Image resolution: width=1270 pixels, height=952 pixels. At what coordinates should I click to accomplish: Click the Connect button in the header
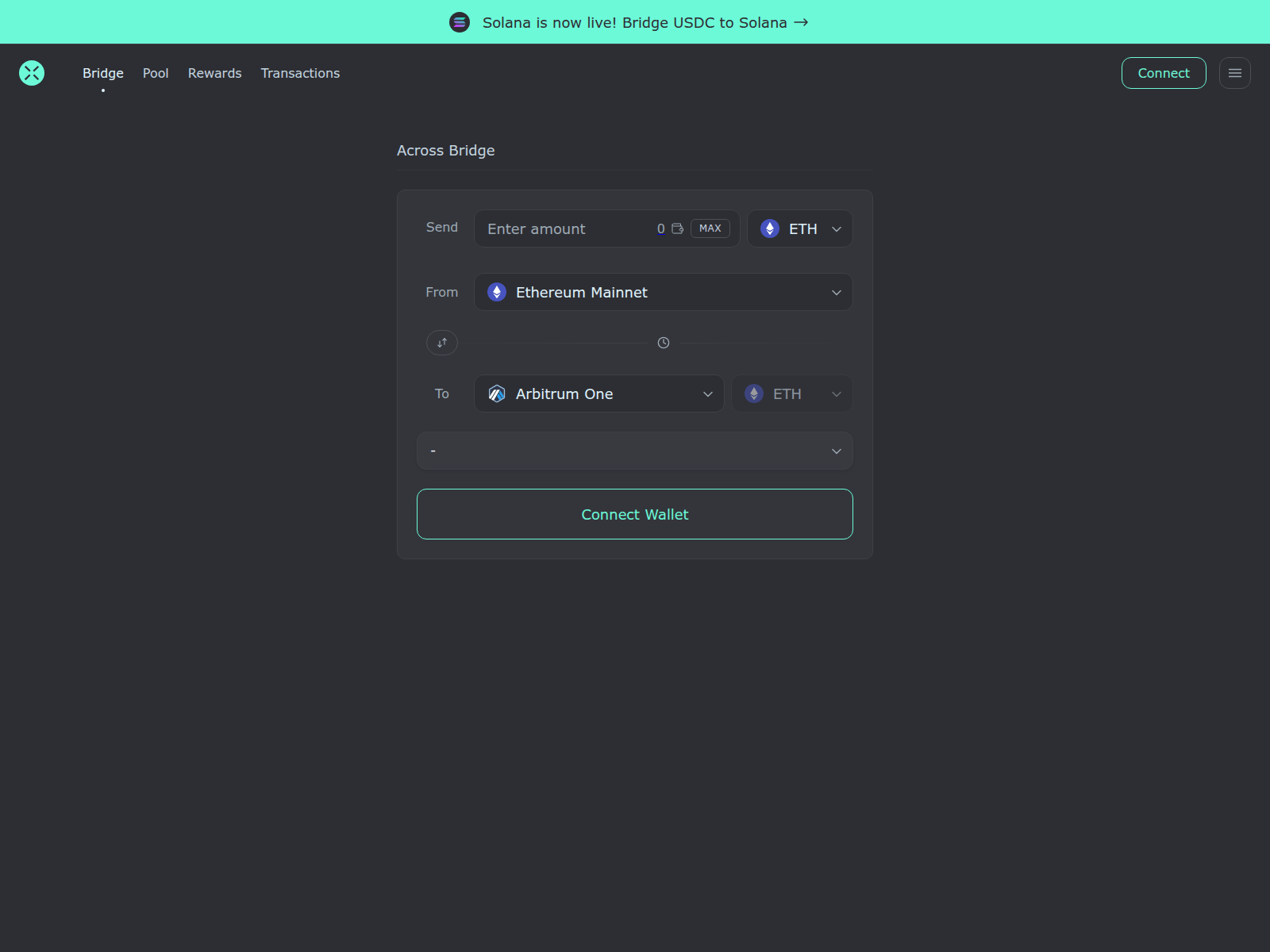tap(1164, 73)
